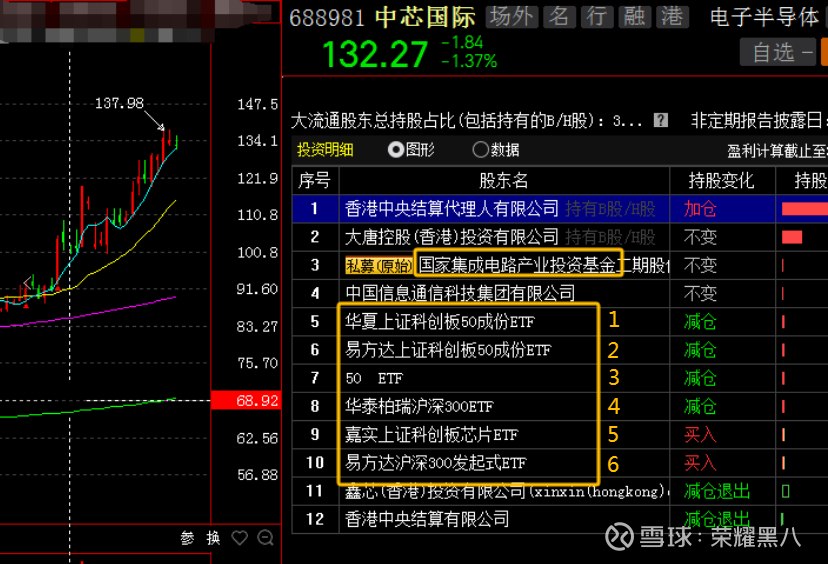Image resolution: width=828 pixels, height=564 pixels.
Task: Click the 137.98 high price label
Action: pos(119,103)
